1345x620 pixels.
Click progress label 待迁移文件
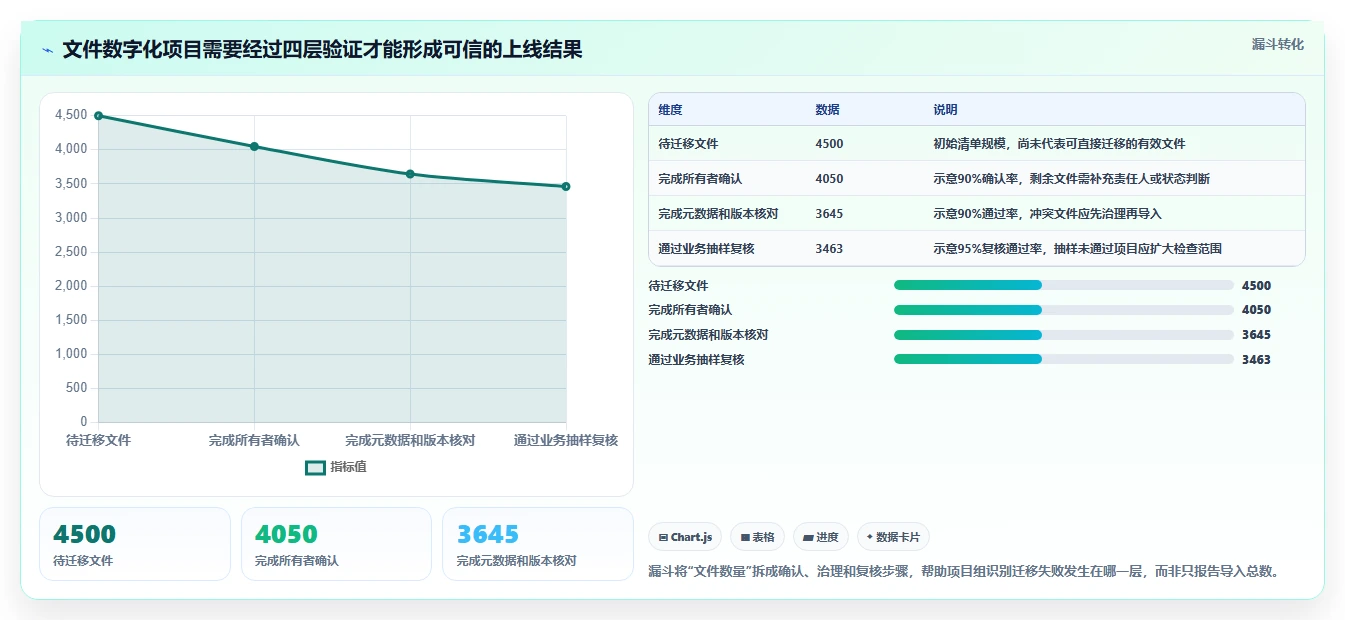[678, 286]
